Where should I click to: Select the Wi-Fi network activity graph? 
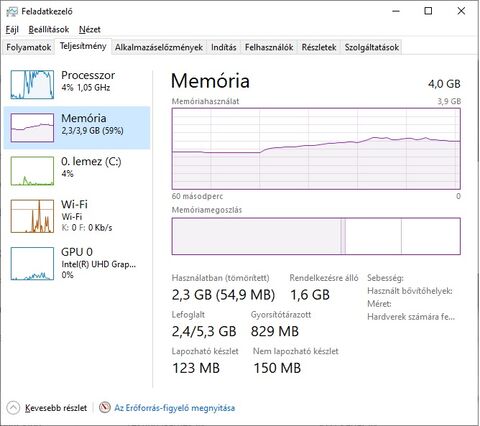(32, 216)
